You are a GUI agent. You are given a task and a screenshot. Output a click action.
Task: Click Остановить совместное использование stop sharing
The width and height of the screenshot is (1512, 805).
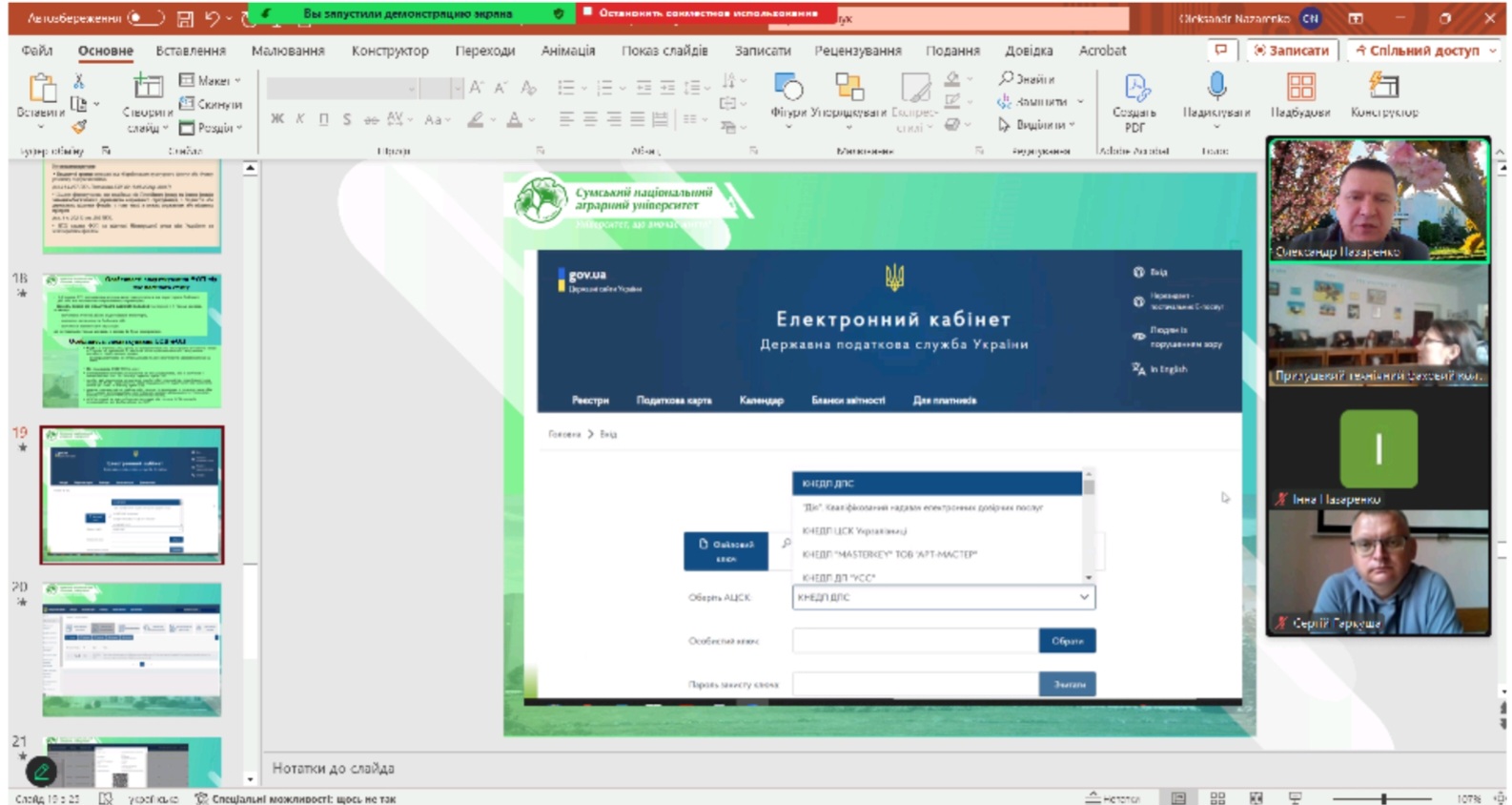click(707, 13)
